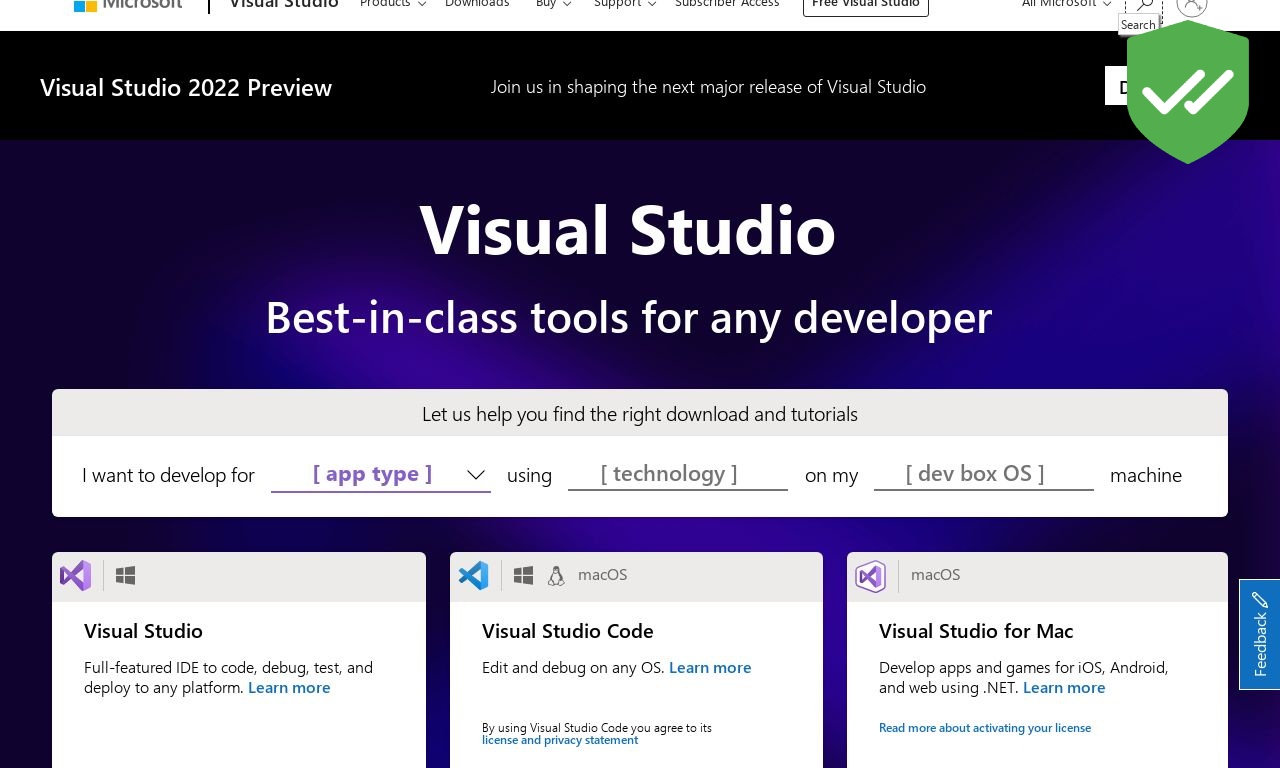Expand the Products menu
This screenshot has width=1280, height=768.
[x=393, y=4]
